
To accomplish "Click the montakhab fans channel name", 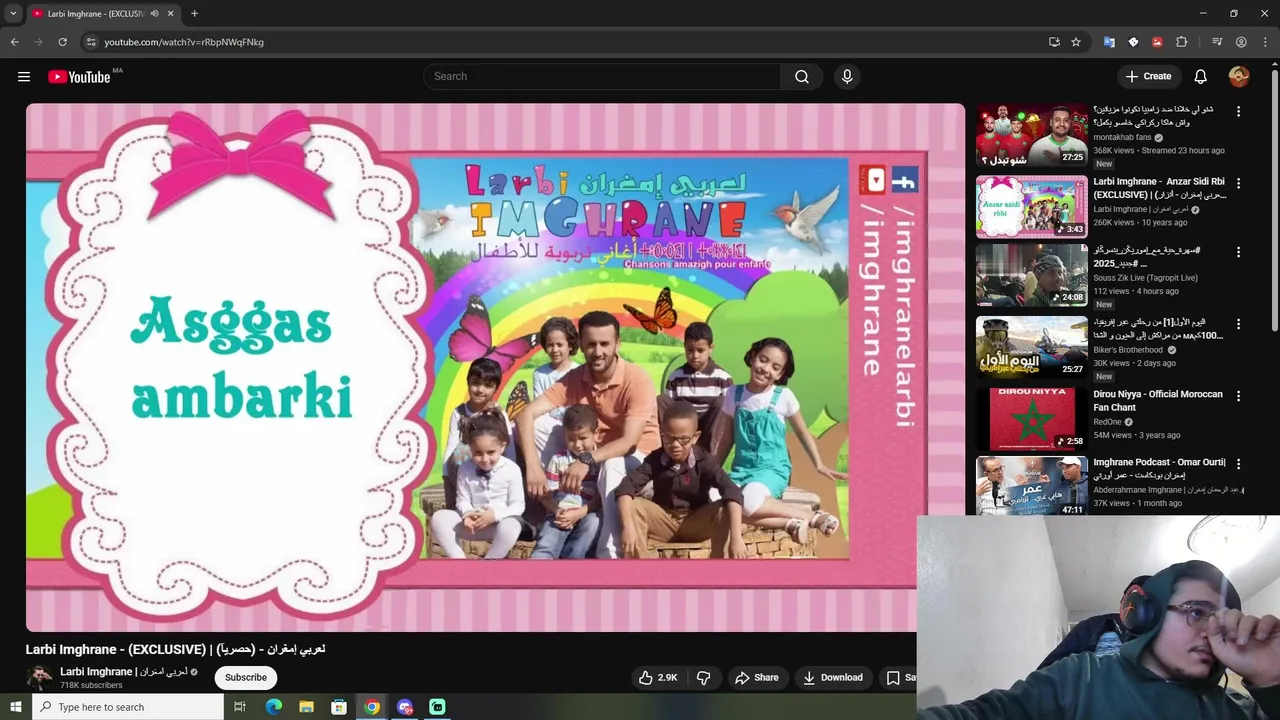I will pyautogui.click(x=1122, y=138).
